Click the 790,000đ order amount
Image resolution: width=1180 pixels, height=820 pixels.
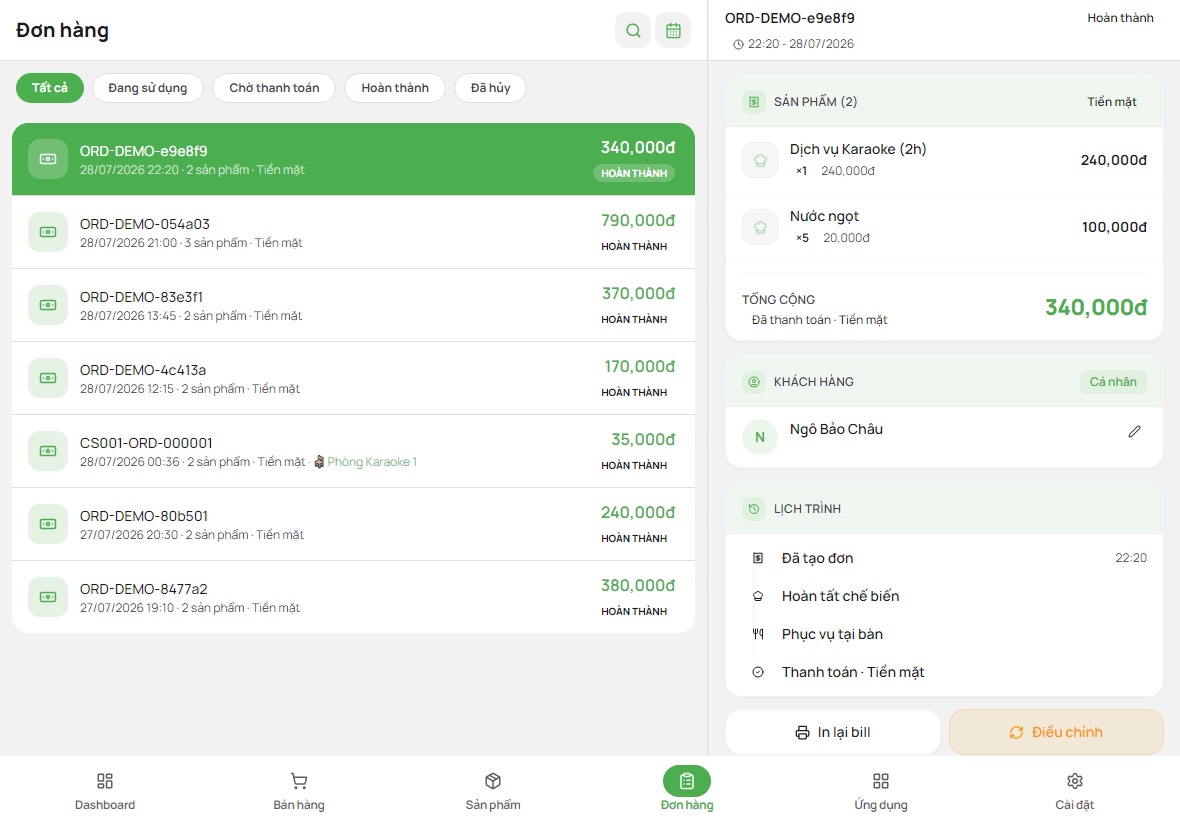[x=637, y=220]
